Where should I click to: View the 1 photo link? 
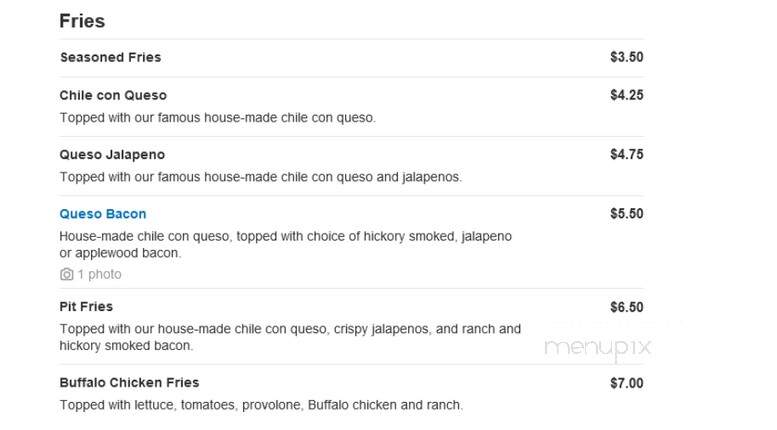pyautogui.click(x=99, y=274)
